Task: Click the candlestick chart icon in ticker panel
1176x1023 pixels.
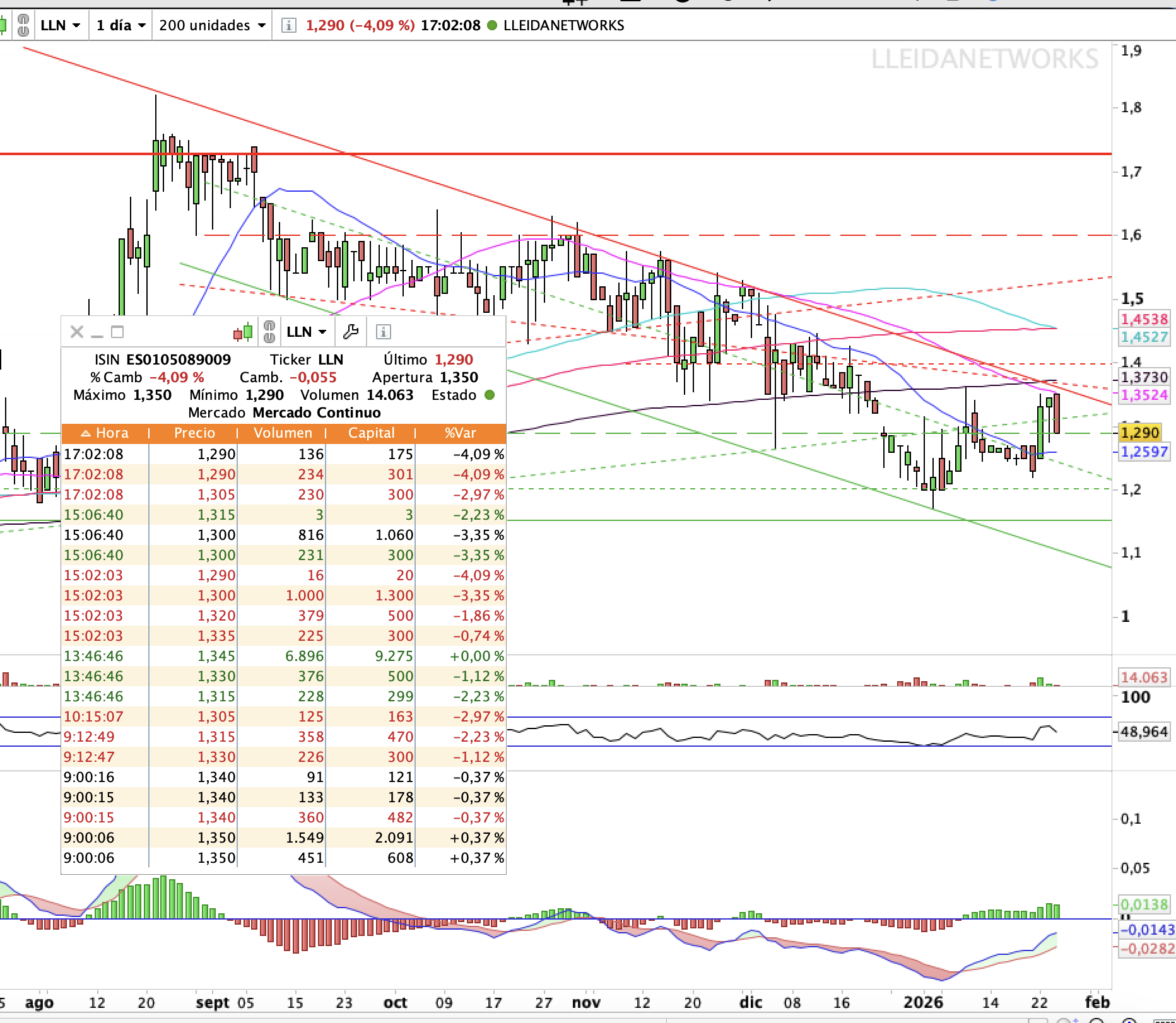Action: tap(244, 332)
